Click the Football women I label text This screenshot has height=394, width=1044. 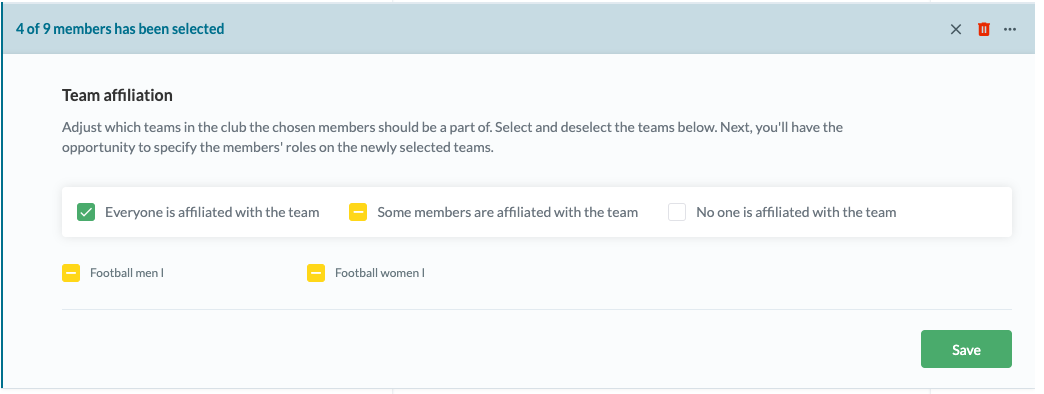(x=380, y=273)
